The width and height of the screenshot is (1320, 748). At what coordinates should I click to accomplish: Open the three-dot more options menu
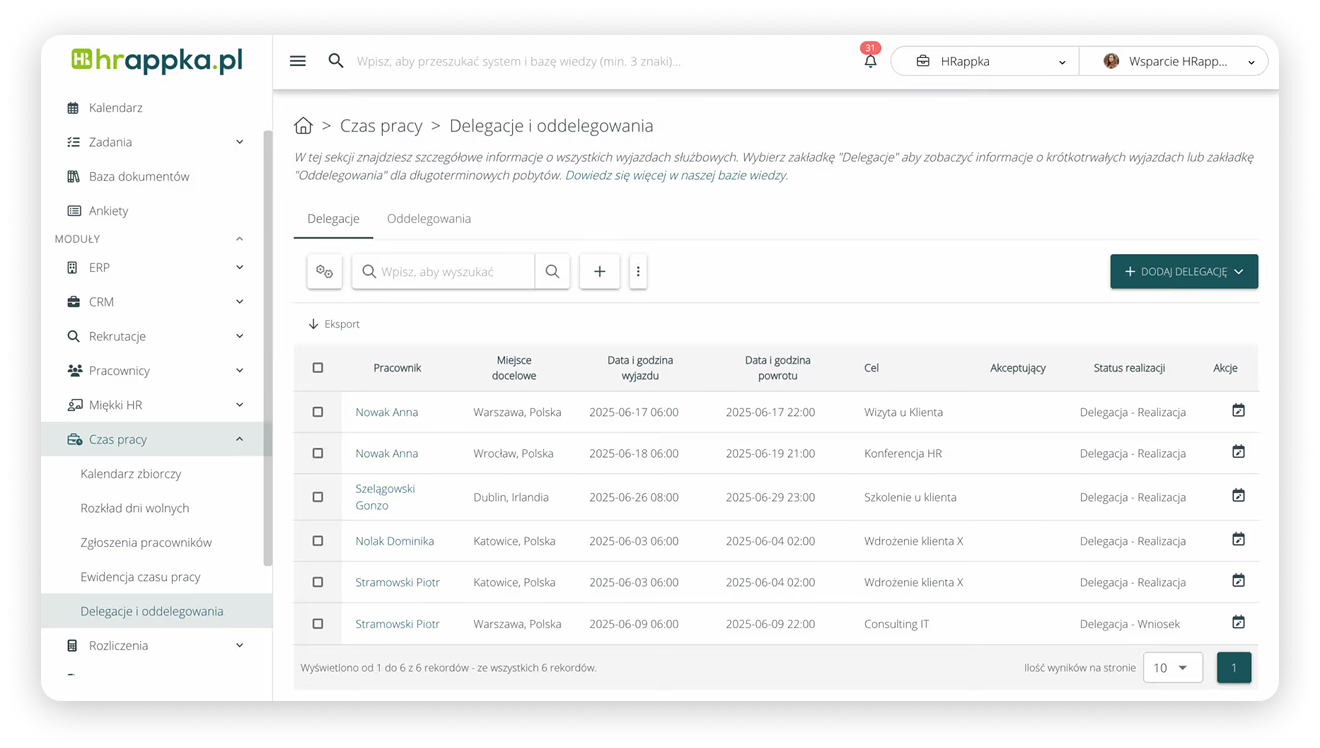[x=638, y=271]
